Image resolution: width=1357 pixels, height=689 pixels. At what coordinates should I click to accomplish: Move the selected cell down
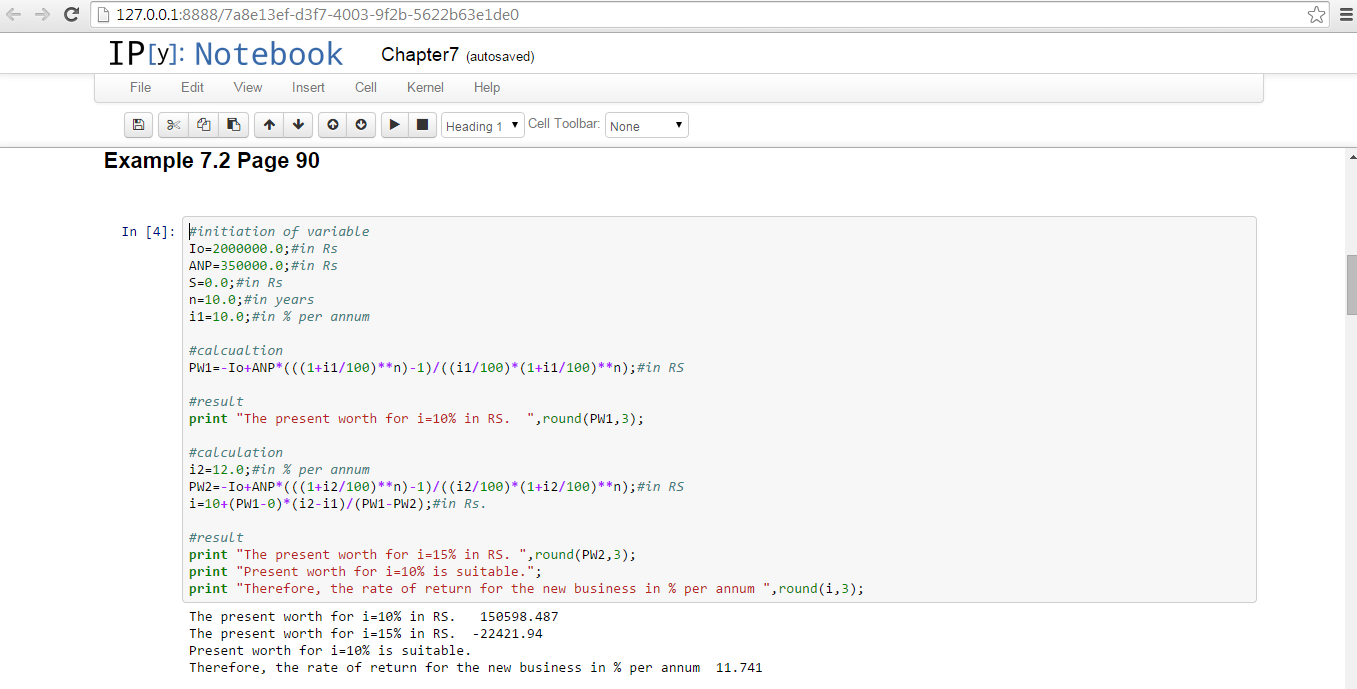(x=297, y=125)
